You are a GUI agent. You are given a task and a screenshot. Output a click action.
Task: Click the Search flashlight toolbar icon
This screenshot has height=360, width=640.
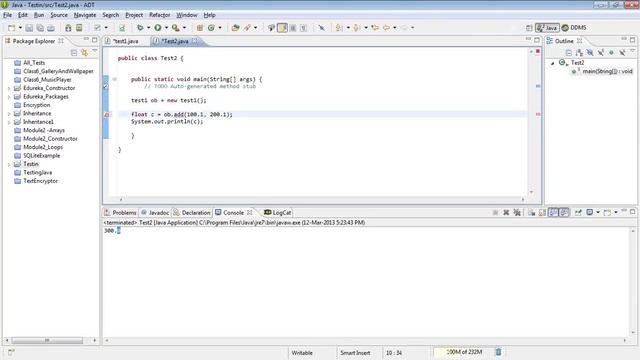coord(247,28)
